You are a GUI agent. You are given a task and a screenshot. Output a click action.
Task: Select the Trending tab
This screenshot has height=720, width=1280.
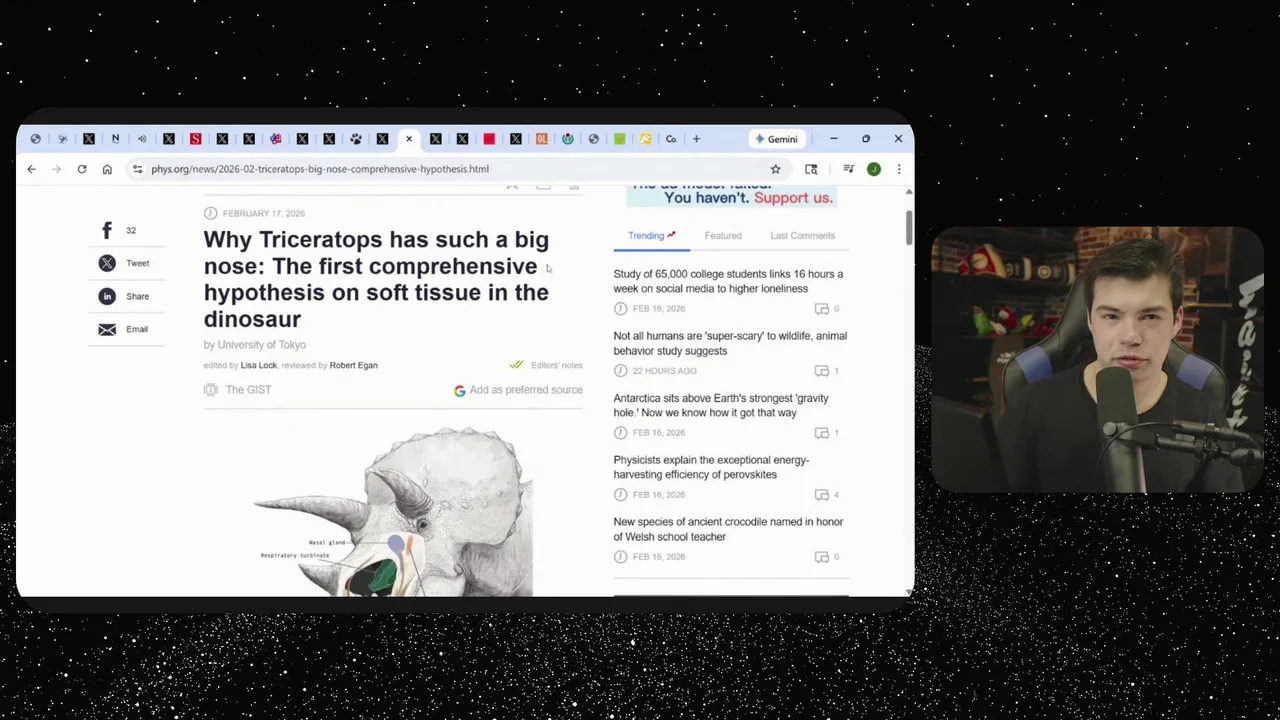coord(651,236)
